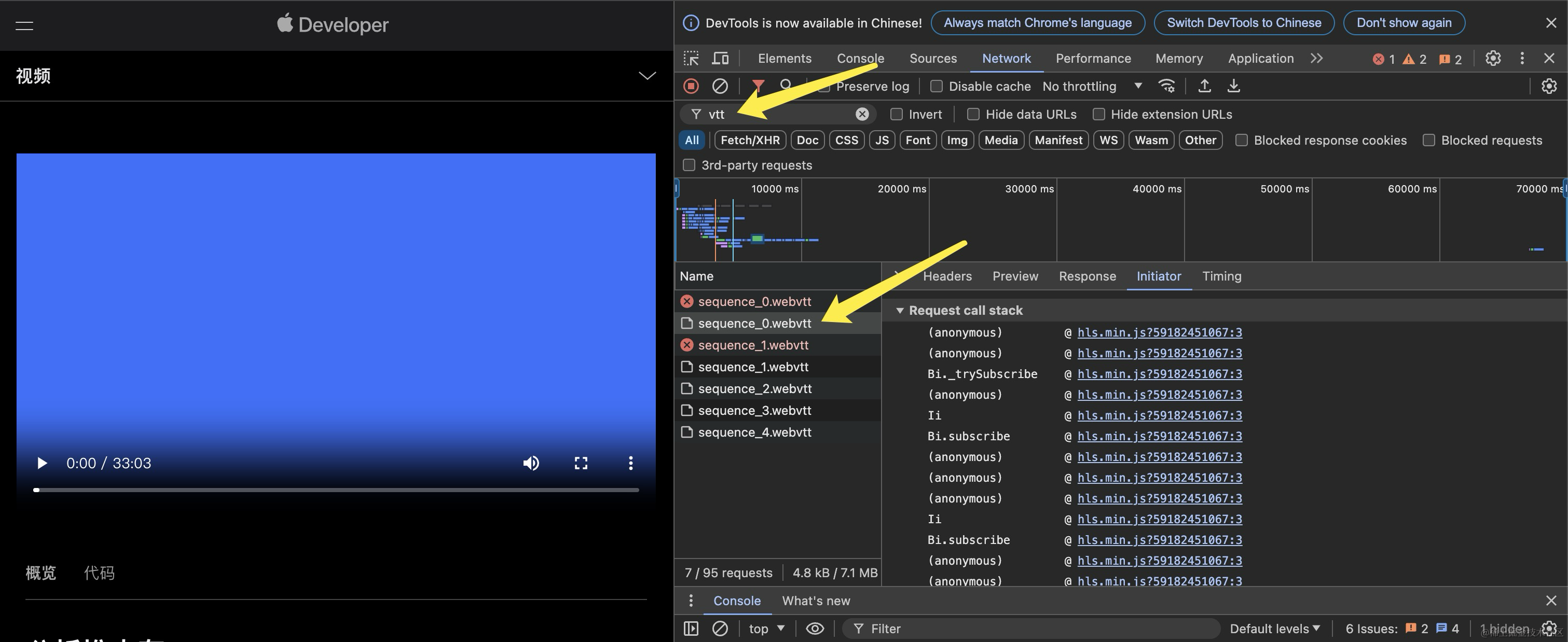Click the import HAR upload icon
This screenshot has height=642, width=1568.
coord(1204,87)
